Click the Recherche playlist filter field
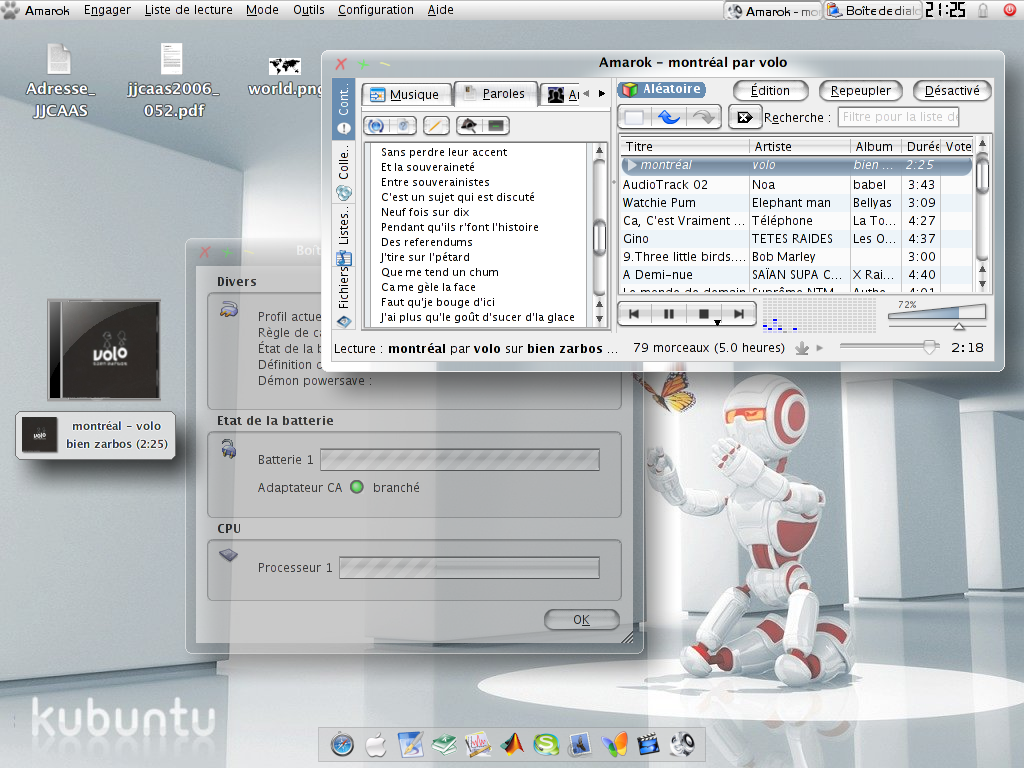Screen dimensions: 1024x768 point(899,117)
